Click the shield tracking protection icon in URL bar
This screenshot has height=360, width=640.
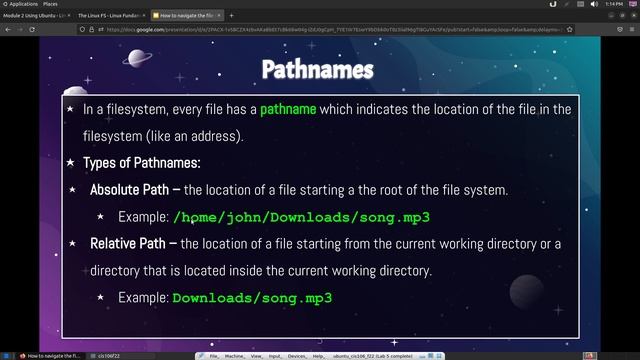click(x=82, y=29)
